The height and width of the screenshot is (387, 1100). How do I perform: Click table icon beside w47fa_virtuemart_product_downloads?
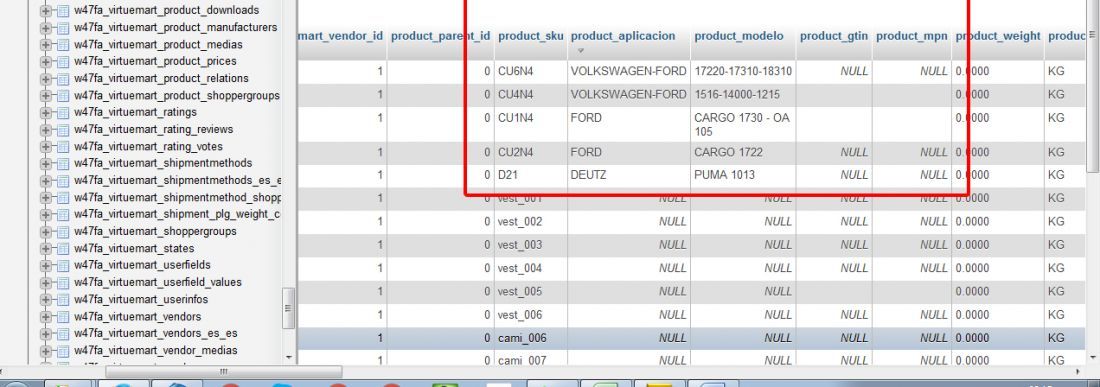coord(62,11)
